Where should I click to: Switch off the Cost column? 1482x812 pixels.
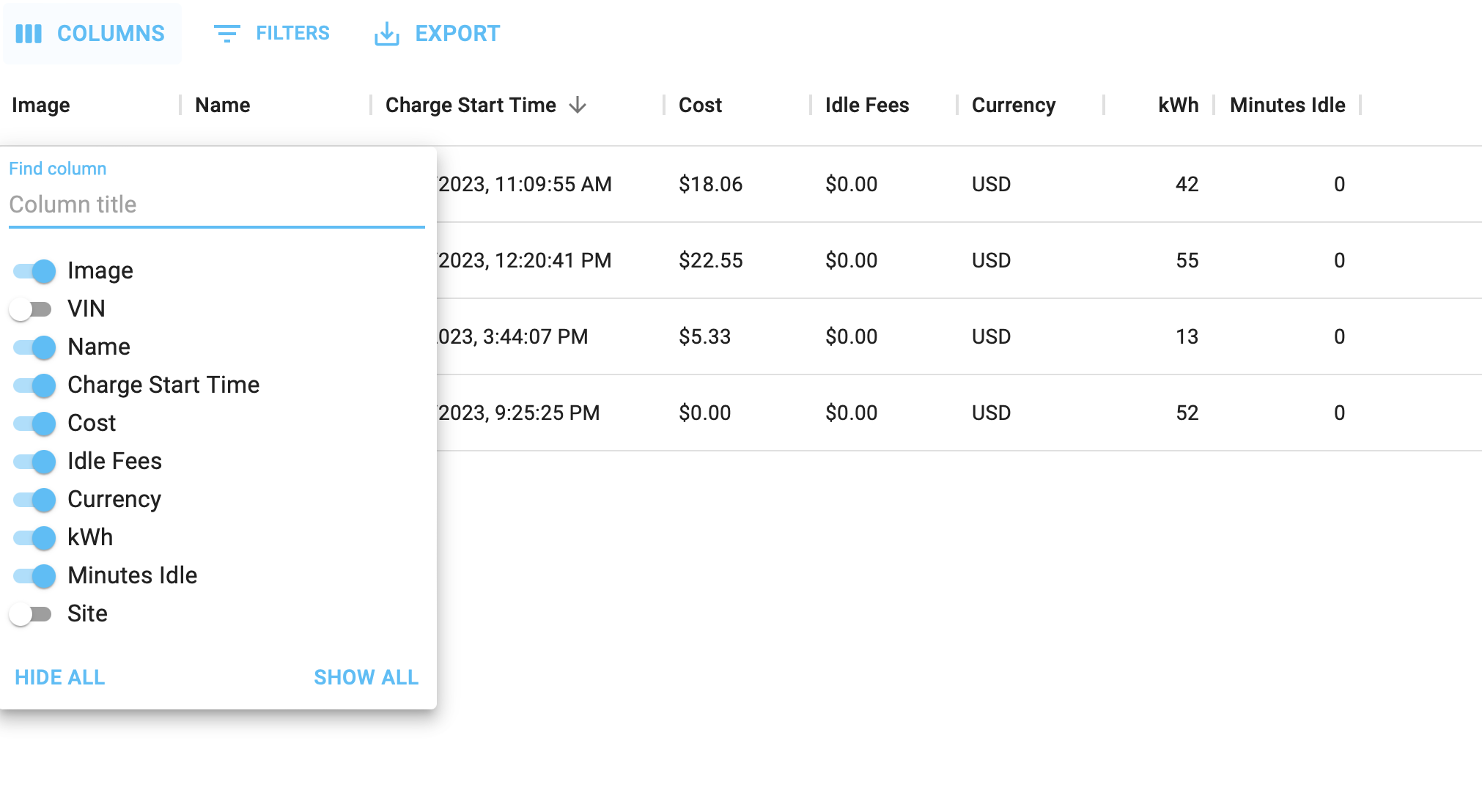point(34,424)
